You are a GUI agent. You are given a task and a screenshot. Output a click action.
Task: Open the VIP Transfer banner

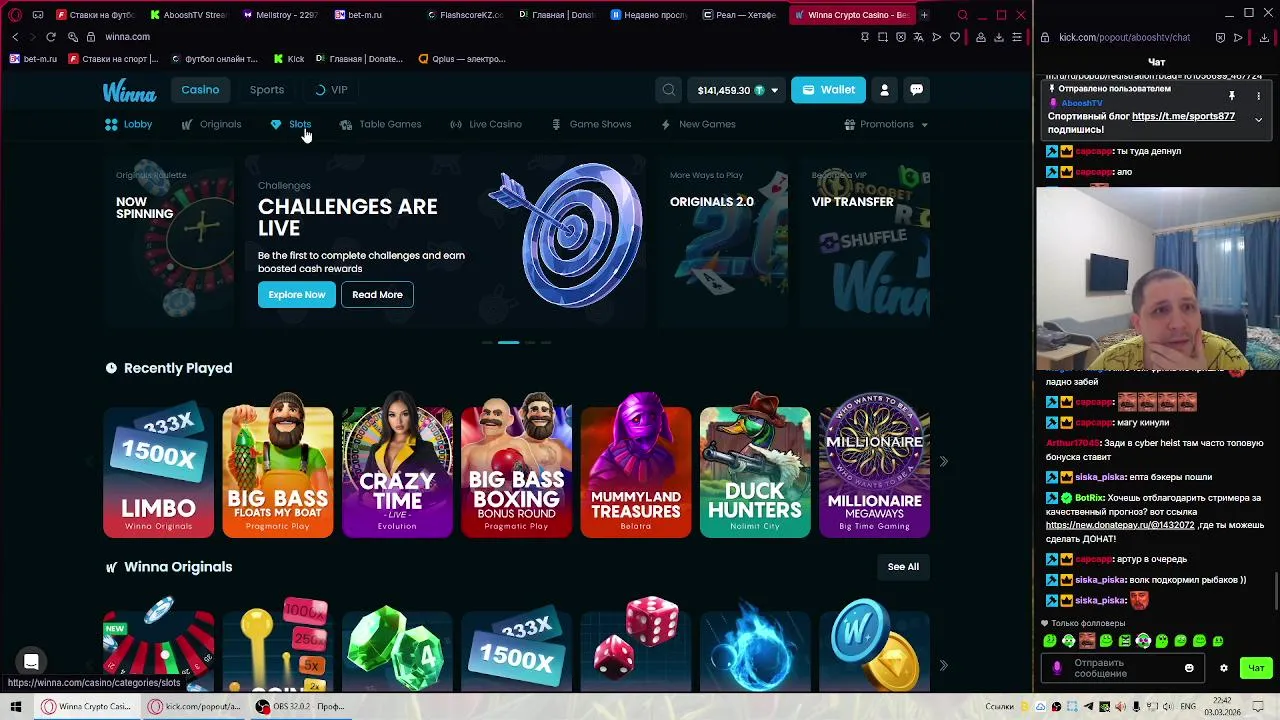(x=866, y=240)
